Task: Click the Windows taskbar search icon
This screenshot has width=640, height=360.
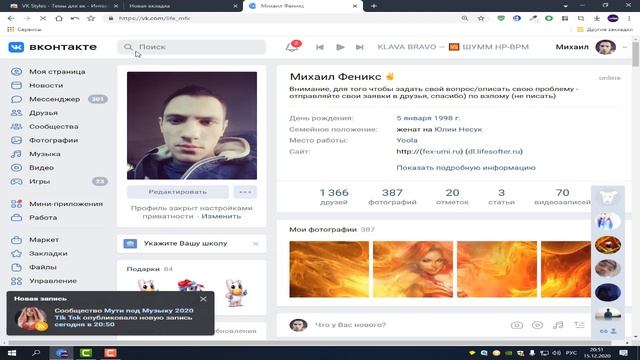Action: 36,353
